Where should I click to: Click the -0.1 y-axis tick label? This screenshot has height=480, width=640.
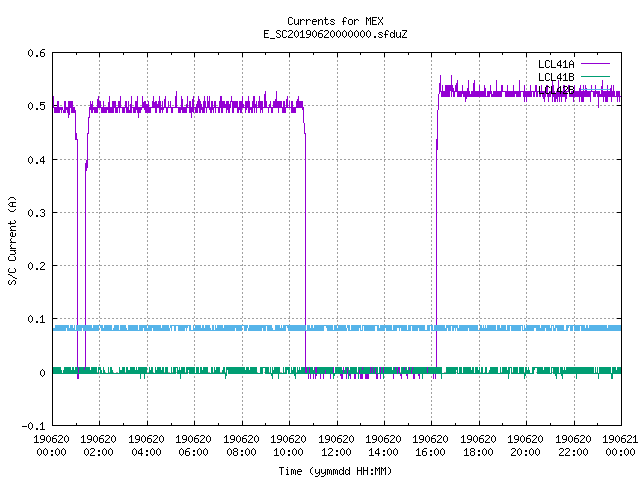33,426
